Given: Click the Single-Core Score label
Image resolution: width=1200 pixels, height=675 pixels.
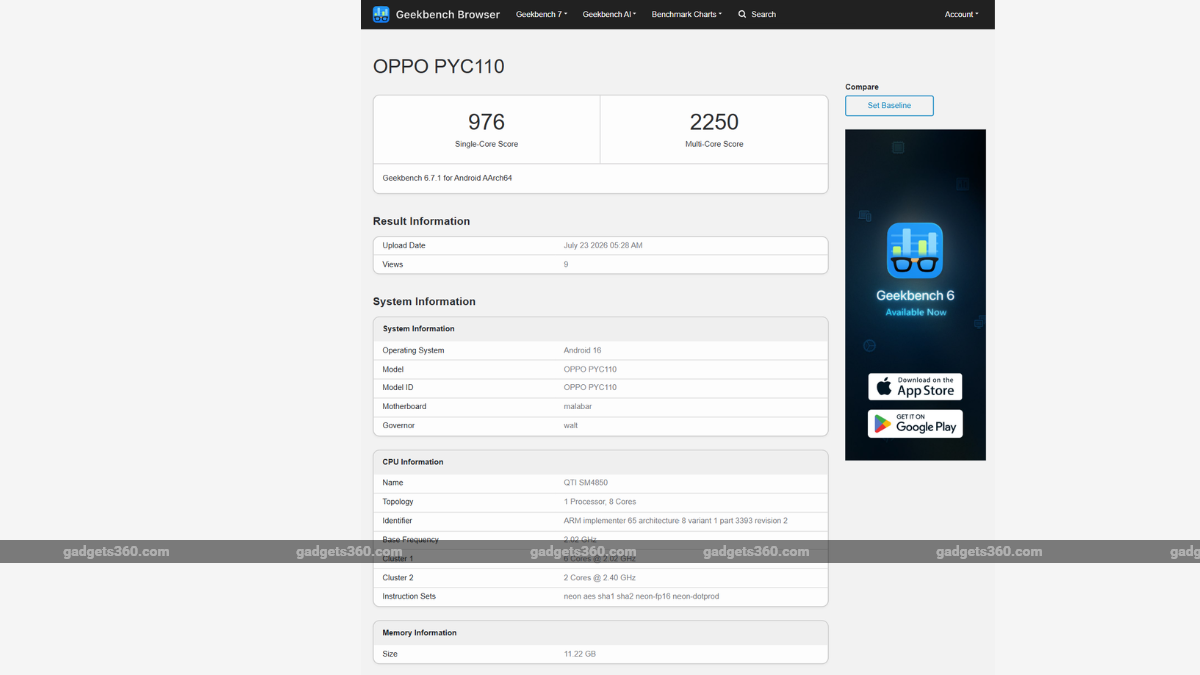Looking at the screenshot, I should 486,144.
